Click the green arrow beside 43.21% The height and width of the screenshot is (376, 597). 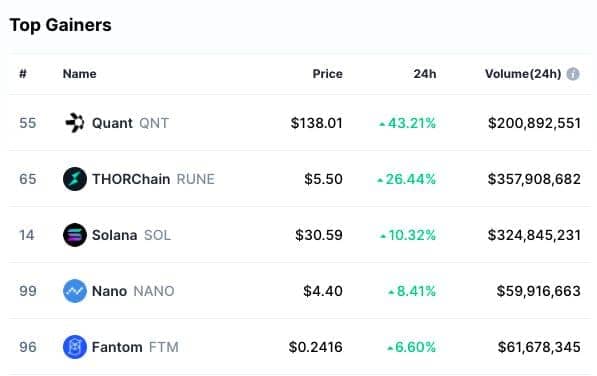(382, 124)
